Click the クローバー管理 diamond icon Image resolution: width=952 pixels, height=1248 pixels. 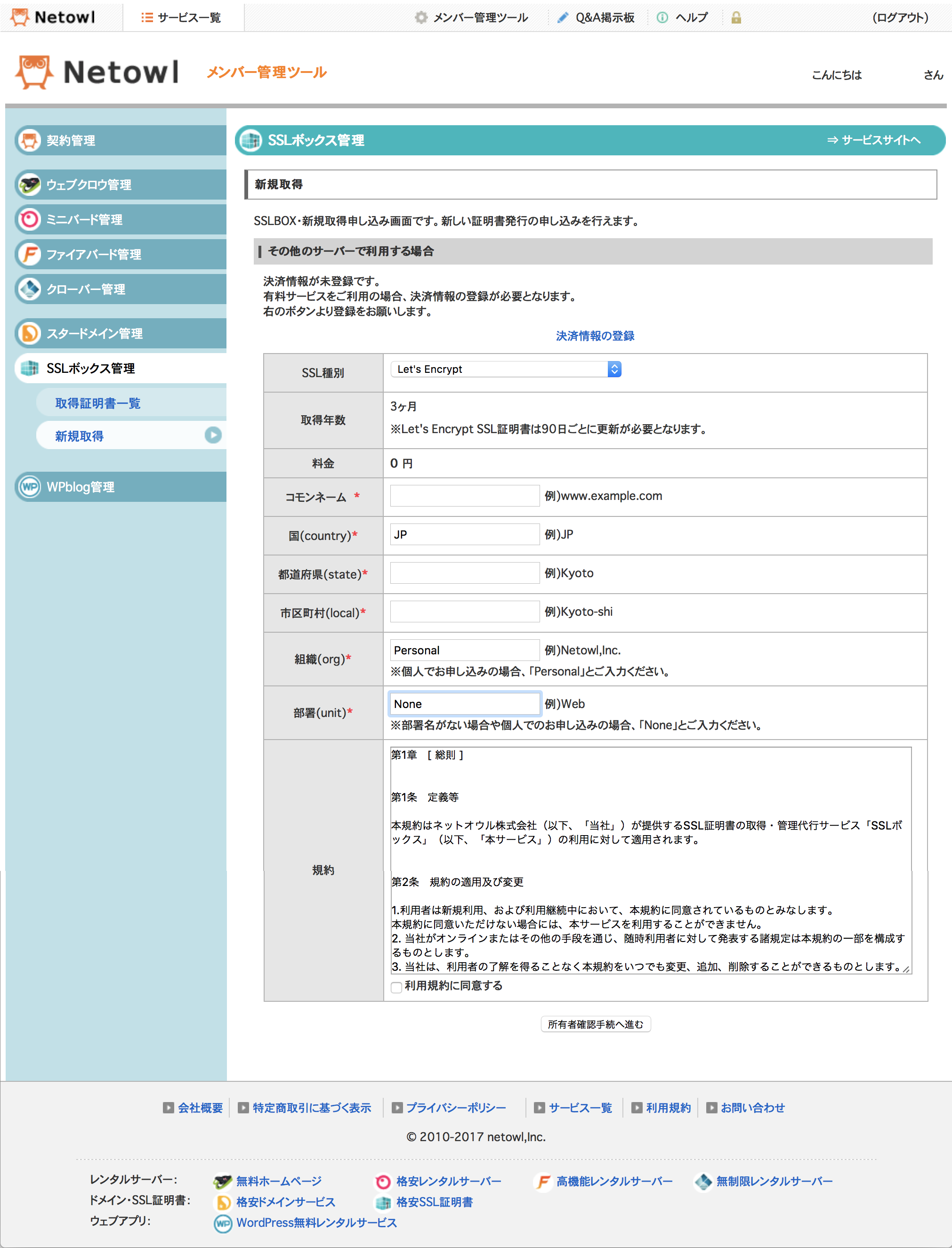(30, 289)
